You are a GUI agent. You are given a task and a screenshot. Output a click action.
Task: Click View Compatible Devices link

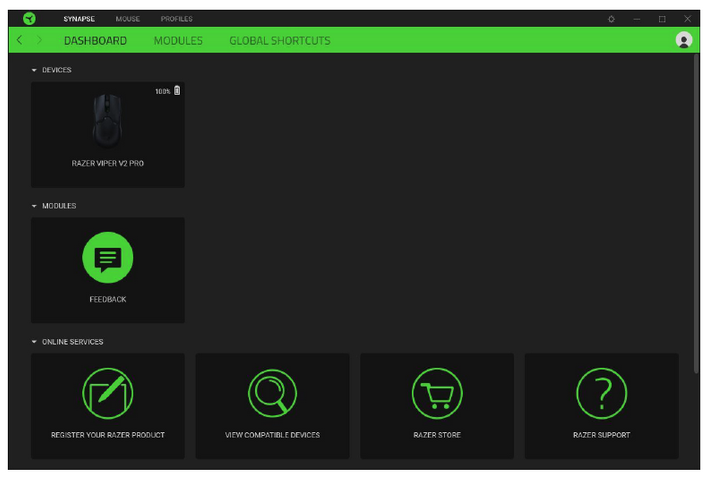click(272, 435)
